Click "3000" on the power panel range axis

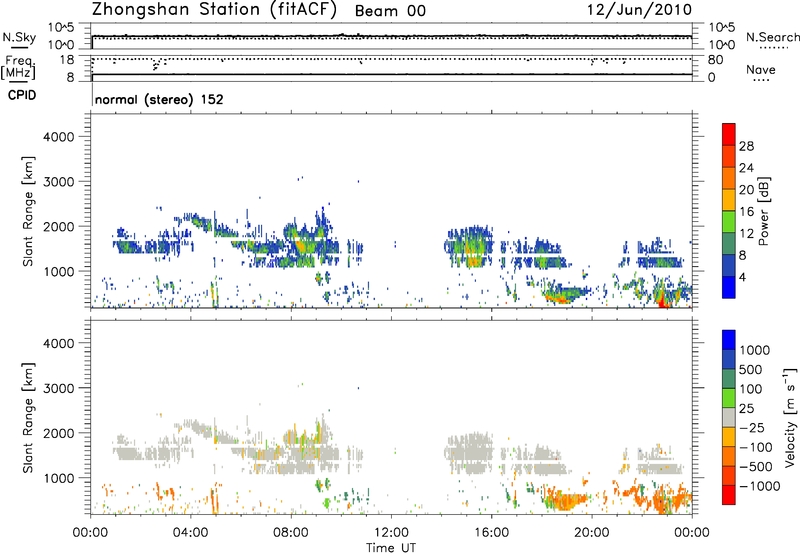tap(59, 182)
